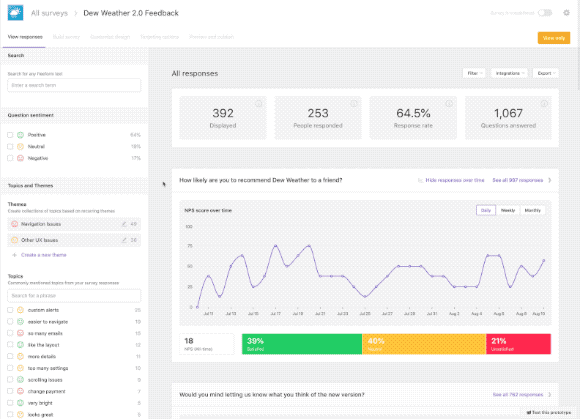Check the more details topic checkbox
Screen dimensions: 580x419
click(10, 357)
